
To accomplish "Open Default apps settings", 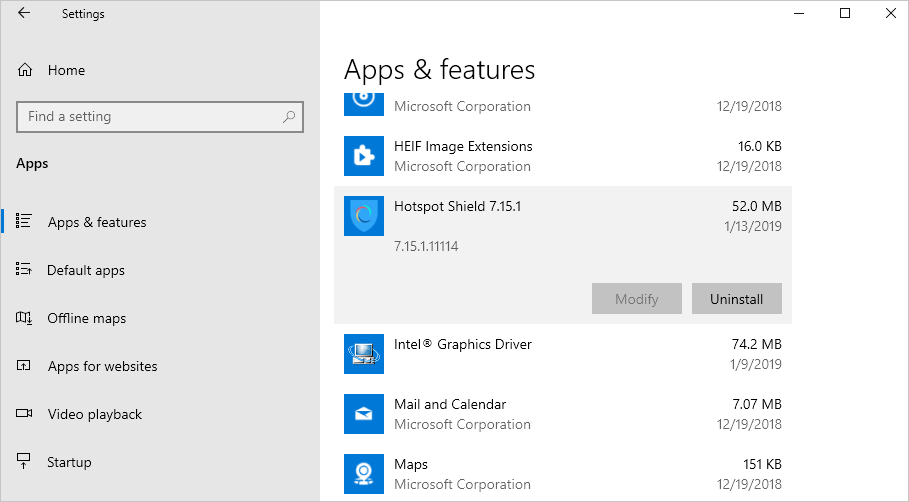I will tap(86, 270).
